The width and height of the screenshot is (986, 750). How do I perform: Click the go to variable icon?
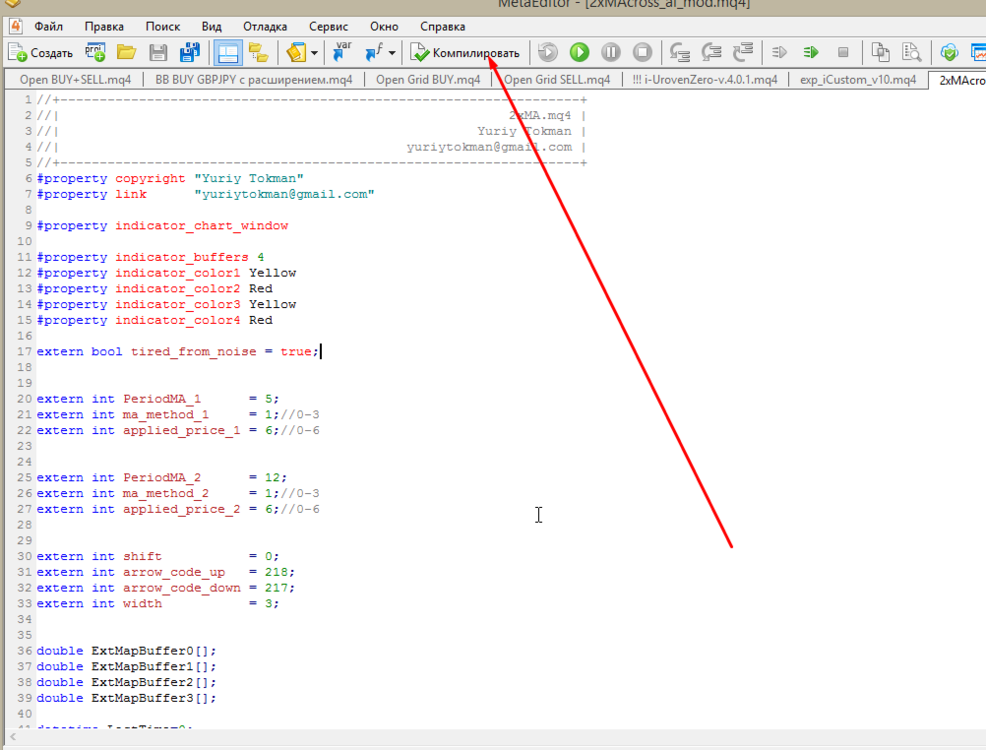341,53
